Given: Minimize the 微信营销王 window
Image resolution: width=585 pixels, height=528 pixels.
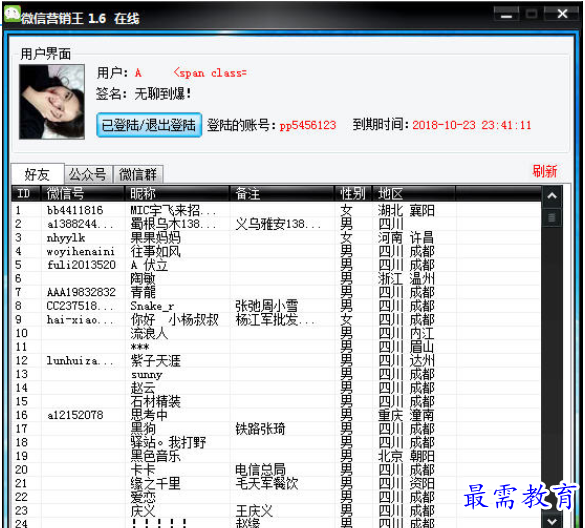Looking at the screenshot, I should pos(506,15).
